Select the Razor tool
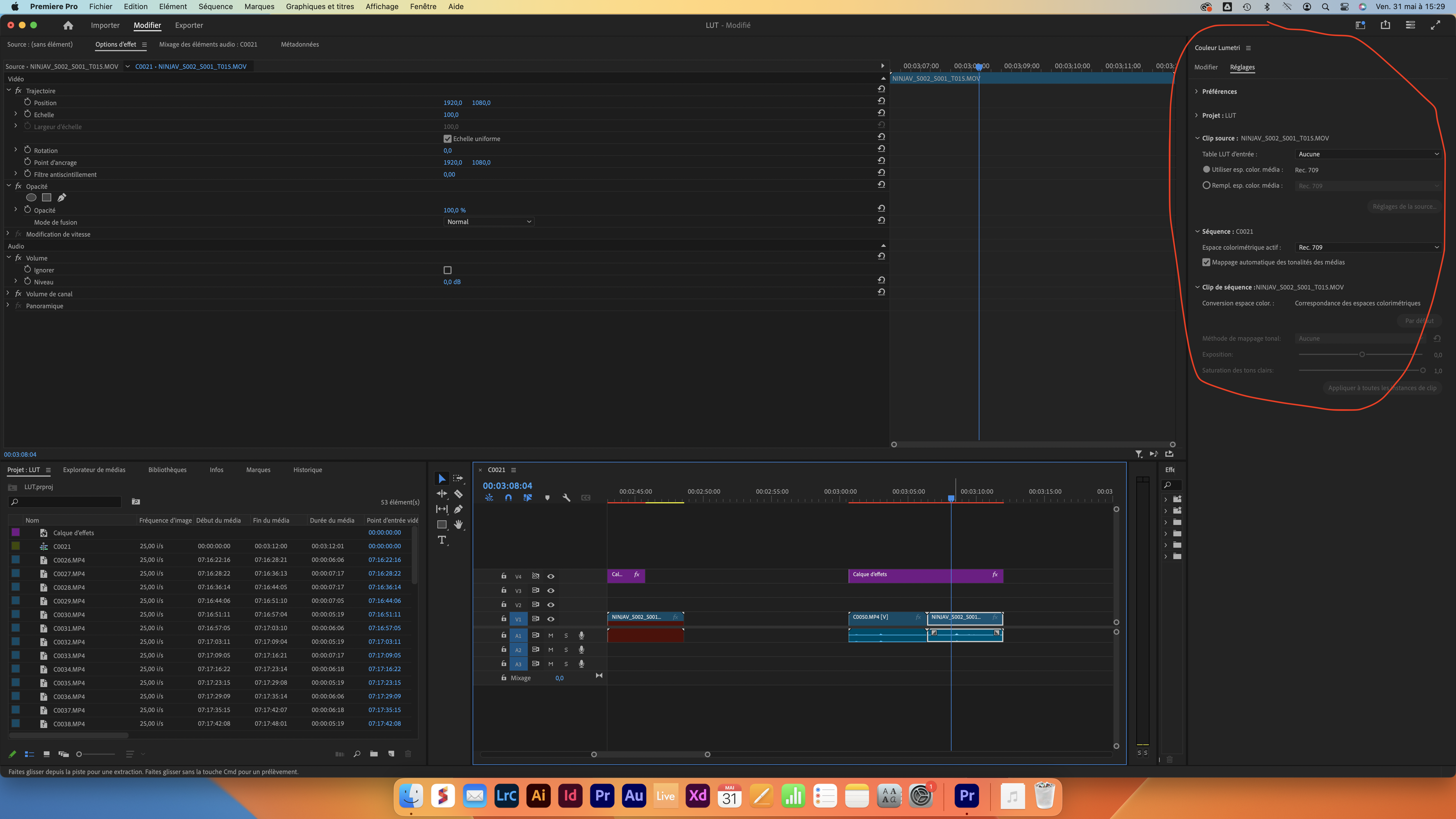The height and width of the screenshot is (819, 1456). click(x=458, y=494)
